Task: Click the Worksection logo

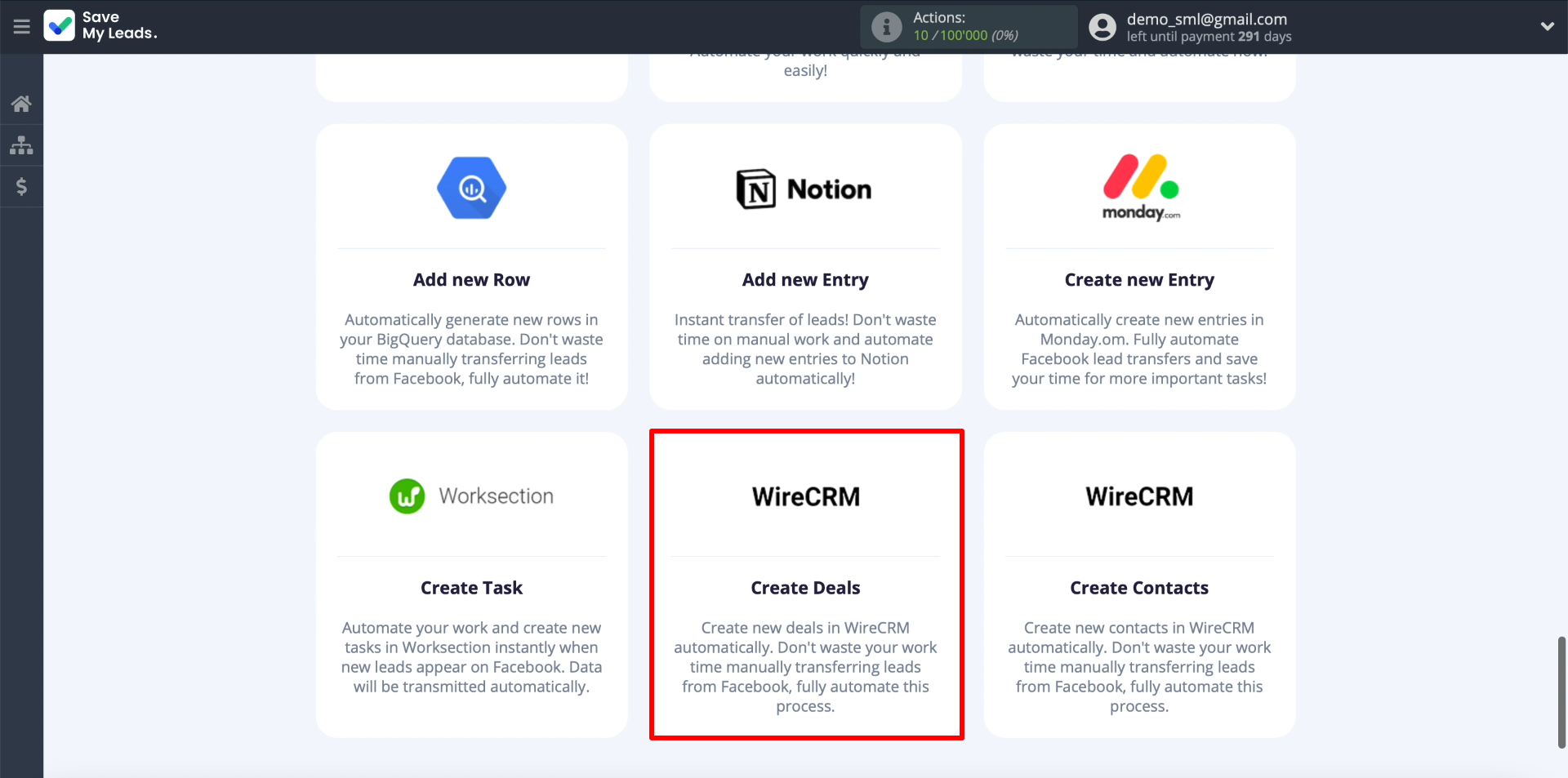Action: [x=471, y=496]
